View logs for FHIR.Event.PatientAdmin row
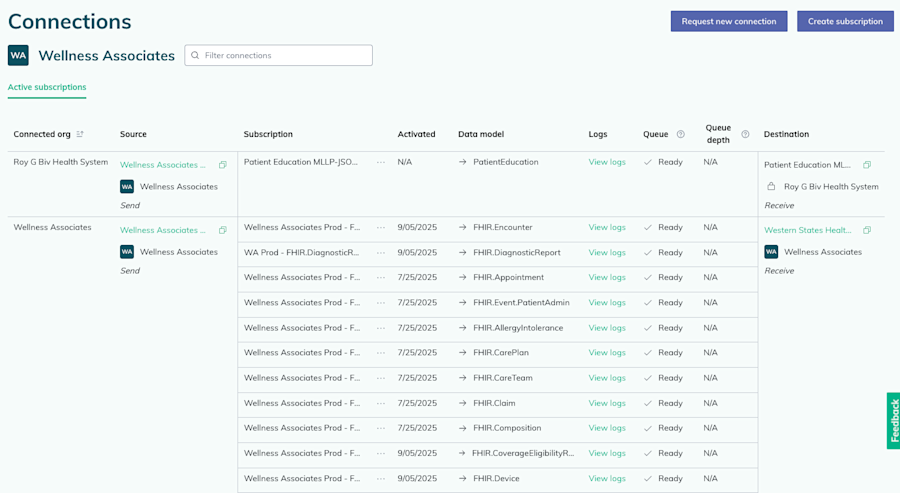 click(x=607, y=303)
